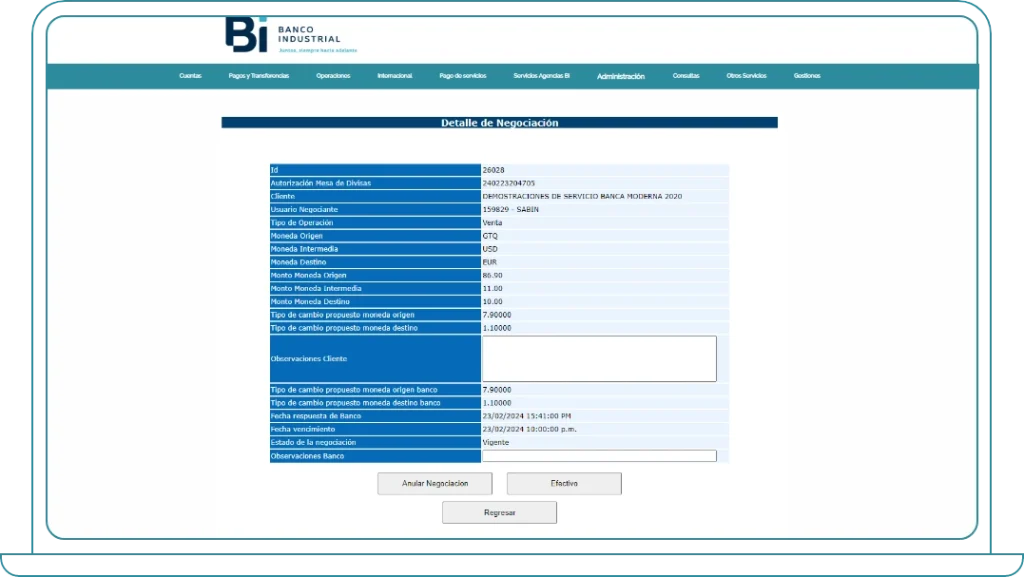Select the Gestiones menu item

click(807, 76)
